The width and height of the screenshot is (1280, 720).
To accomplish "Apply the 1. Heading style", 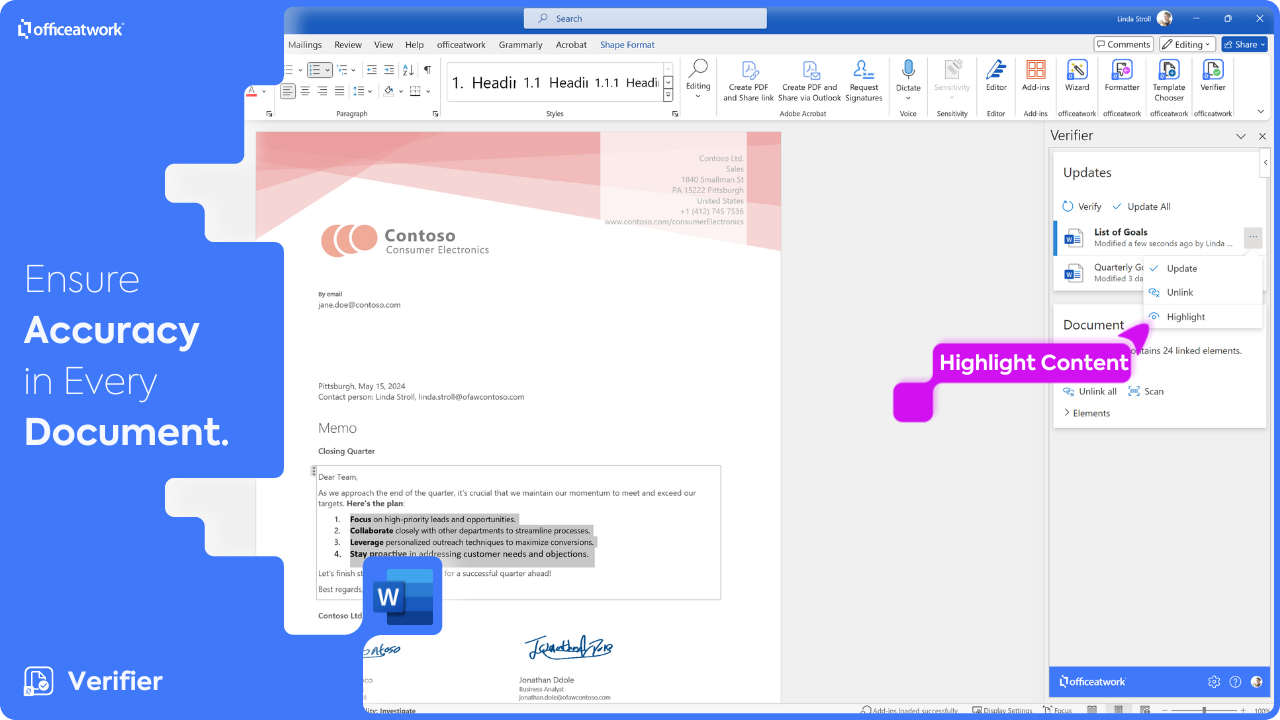I will point(484,83).
